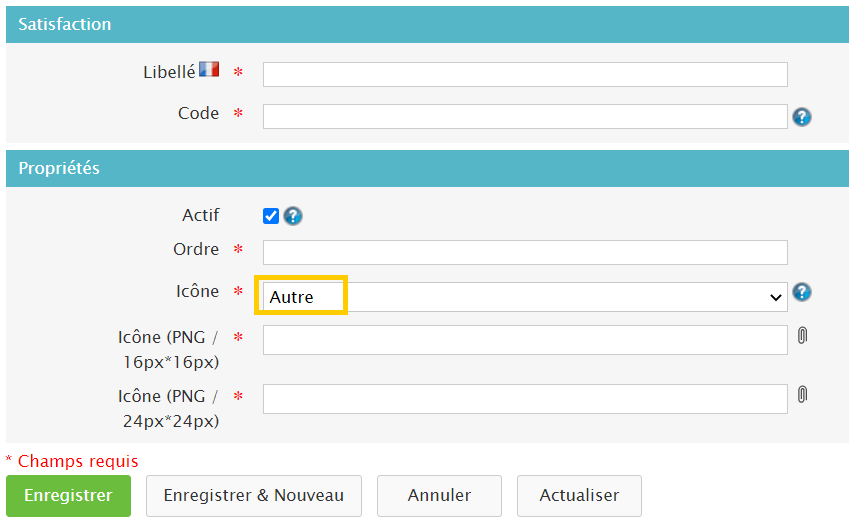This screenshot has width=849, height=522.
Task: Refresh the form with Actualiser
Action: 579,496
